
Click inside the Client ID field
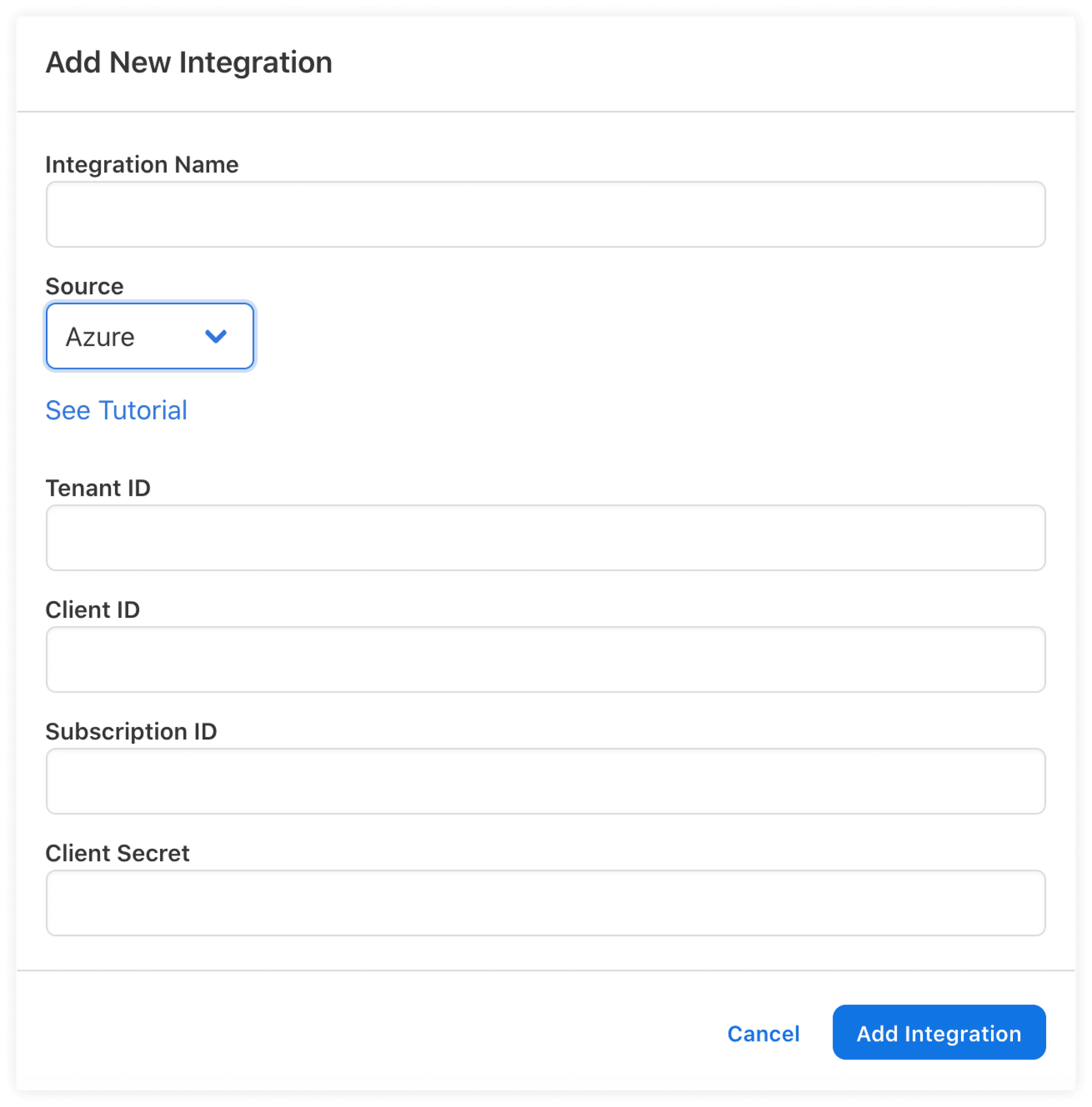(x=544, y=659)
